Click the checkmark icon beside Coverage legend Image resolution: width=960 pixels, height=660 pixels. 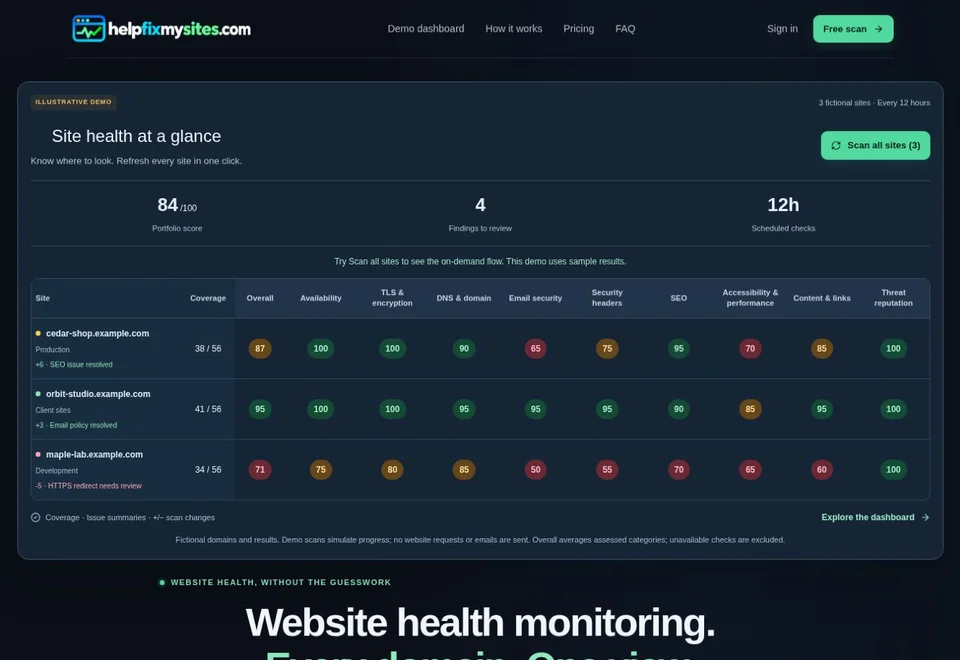click(x=36, y=517)
